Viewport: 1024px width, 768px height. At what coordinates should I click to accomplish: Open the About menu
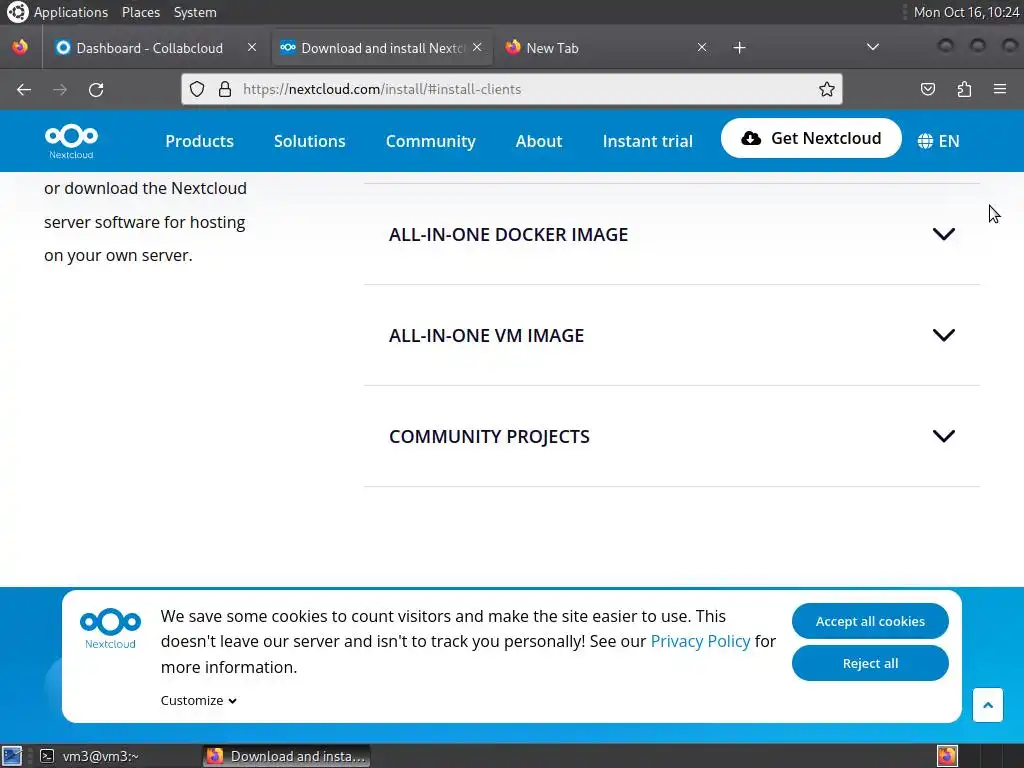pyautogui.click(x=539, y=141)
